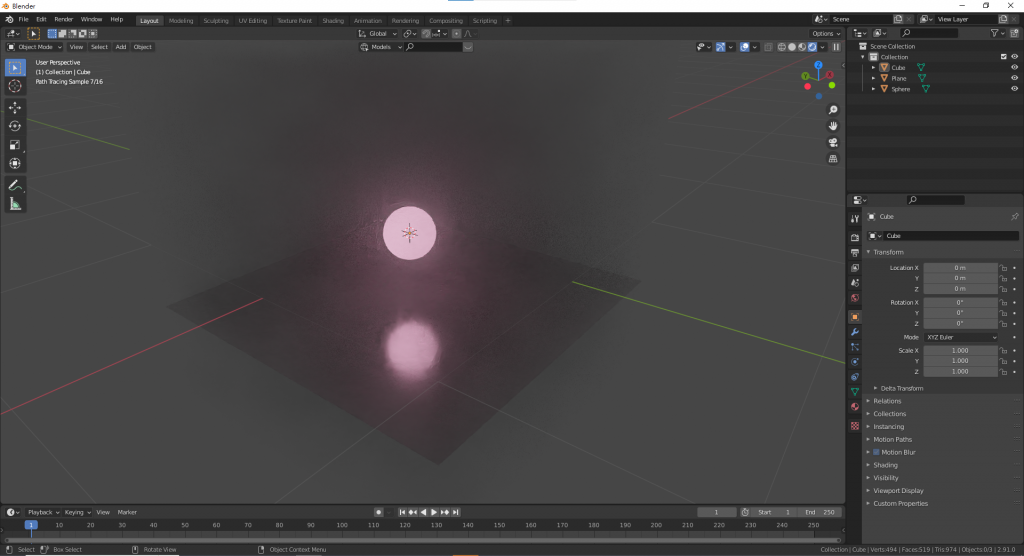
Task: Enable the Motion Blur checkbox
Action: (x=876, y=452)
